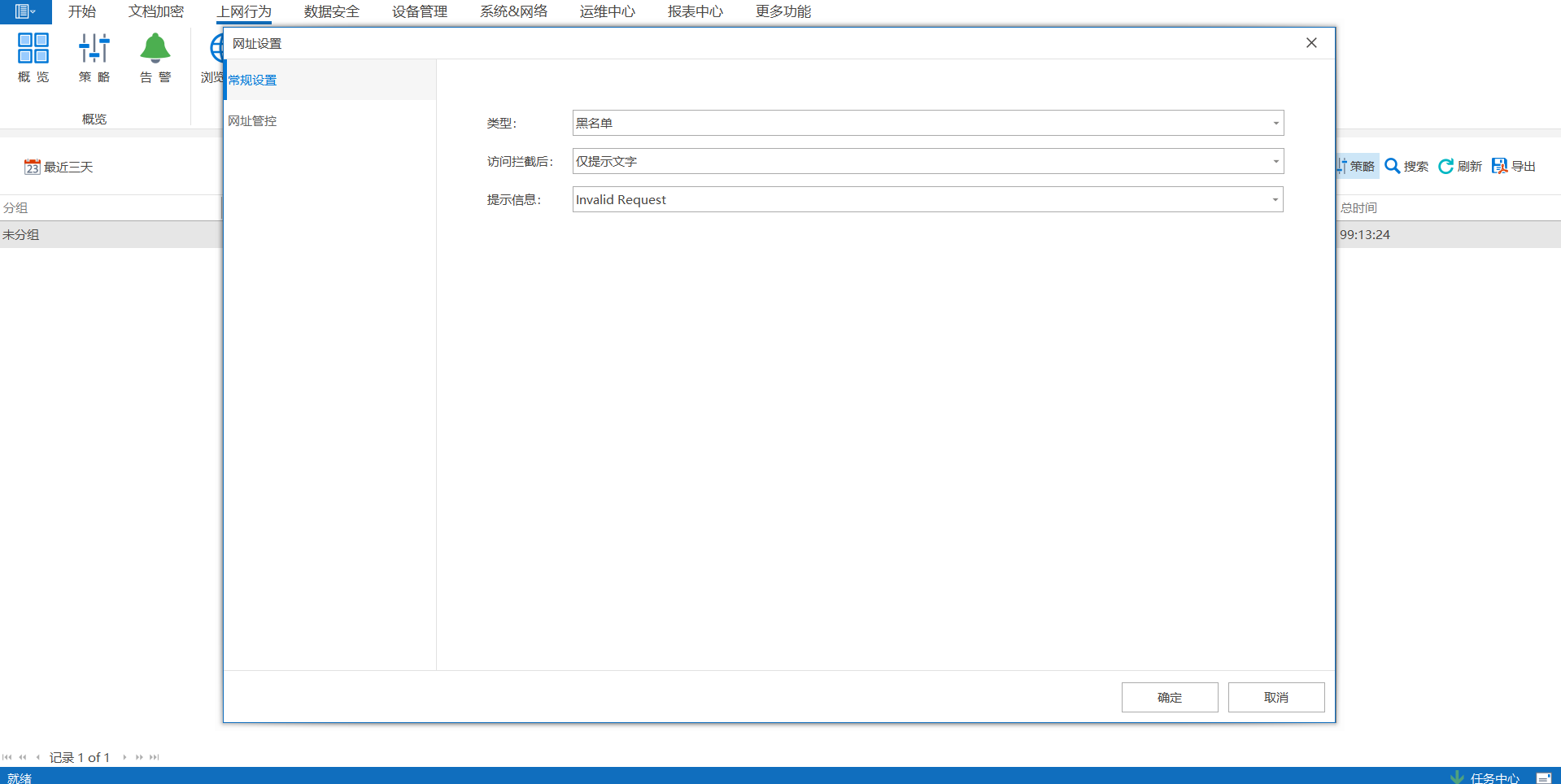Expand the 提示信息 dropdown arrow
Image resolution: width=1561 pixels, height=784 pixels.
coord(1275,199)
